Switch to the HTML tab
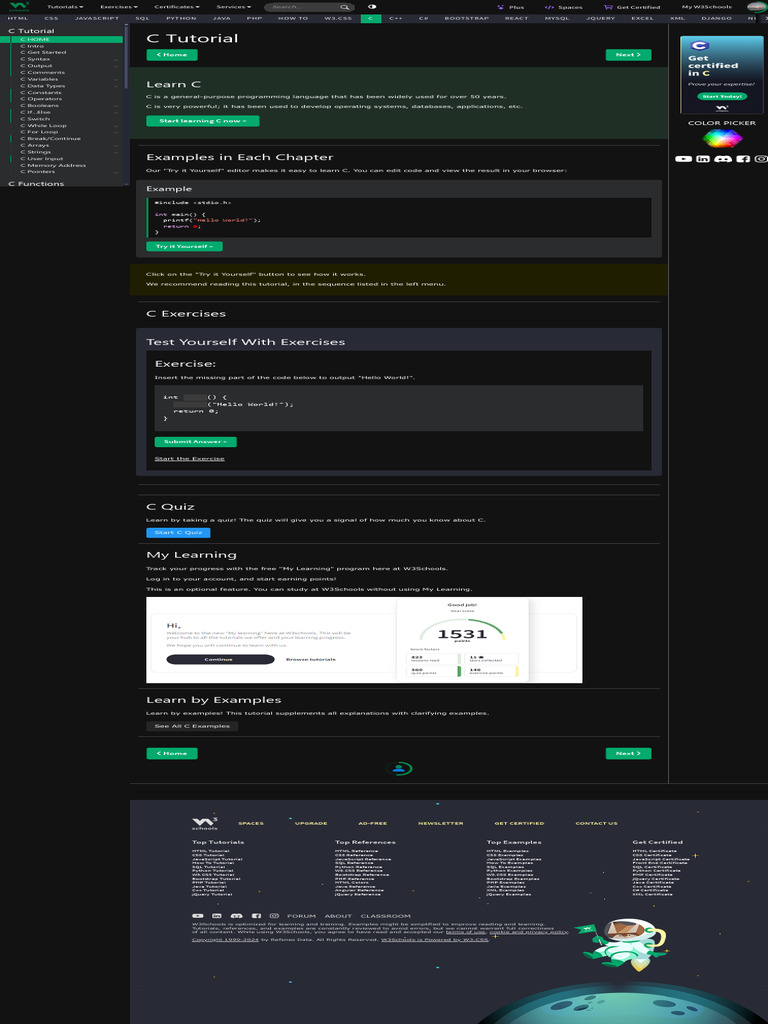The height and width of the screenshot is (1024, 768). [18, 18]
